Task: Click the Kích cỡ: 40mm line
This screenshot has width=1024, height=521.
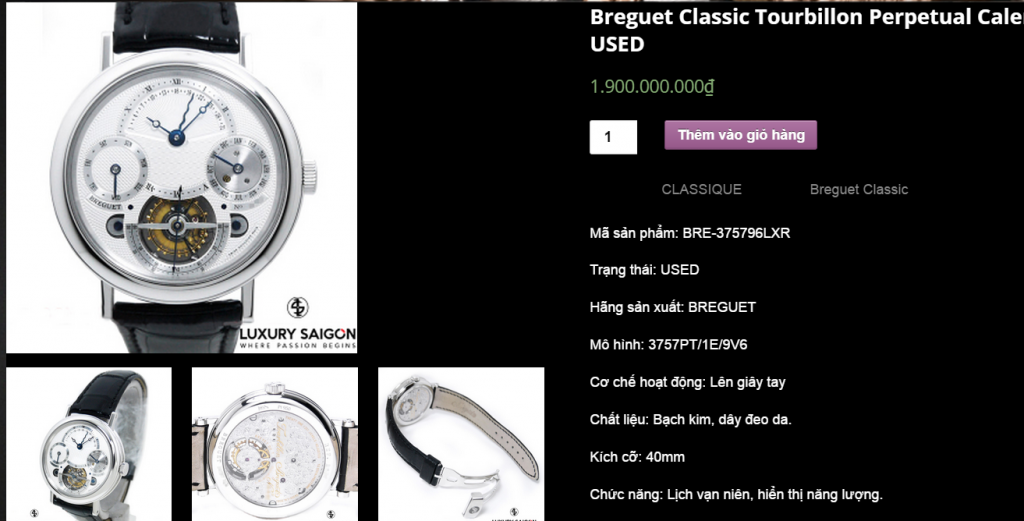Action: pyautogui.click(x=637, y=457)
